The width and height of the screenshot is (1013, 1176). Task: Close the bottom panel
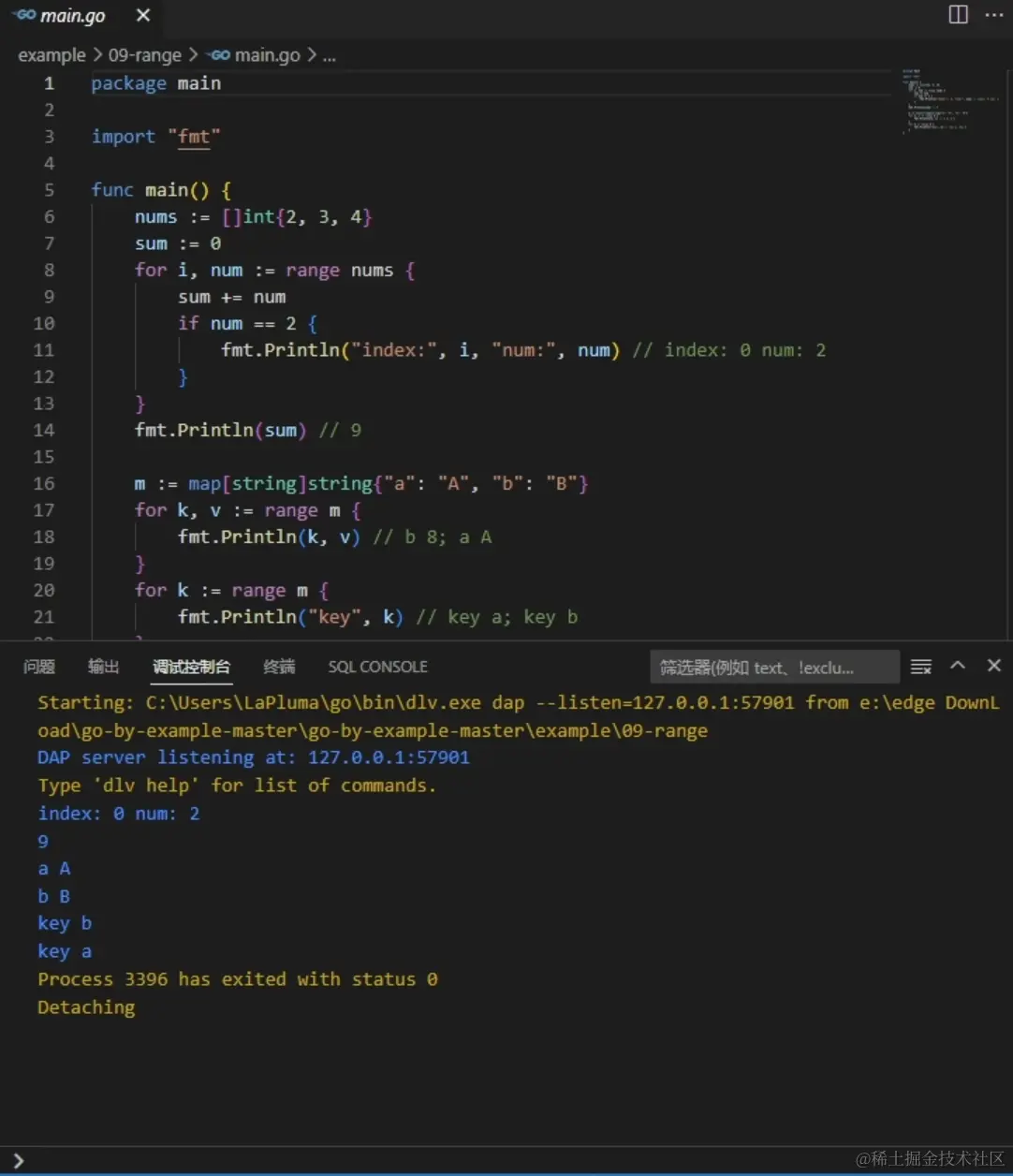(994, 666)
